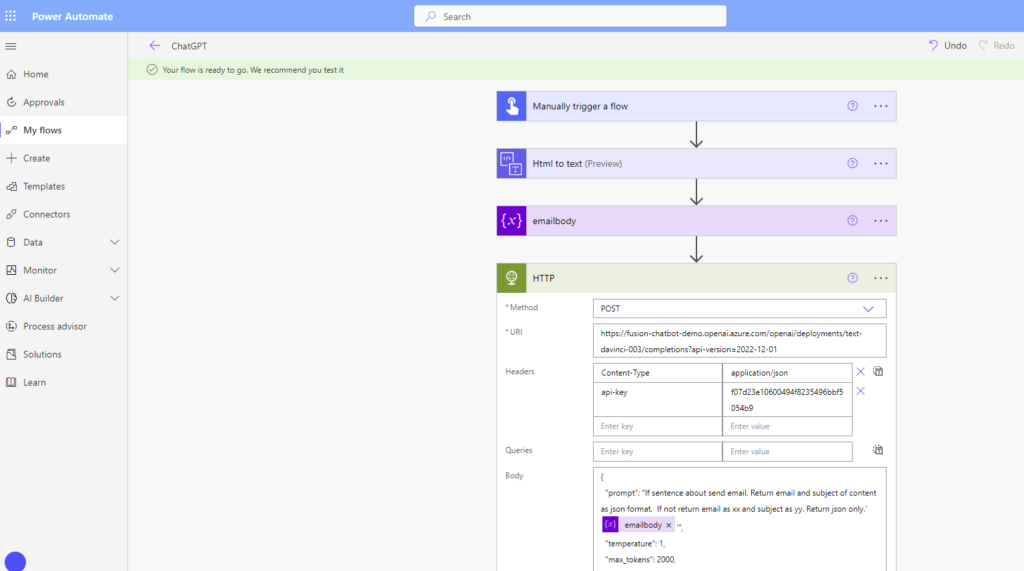Click the Manually trigger a flow icon
1024x571 pixels.
(x=511, y=106)
